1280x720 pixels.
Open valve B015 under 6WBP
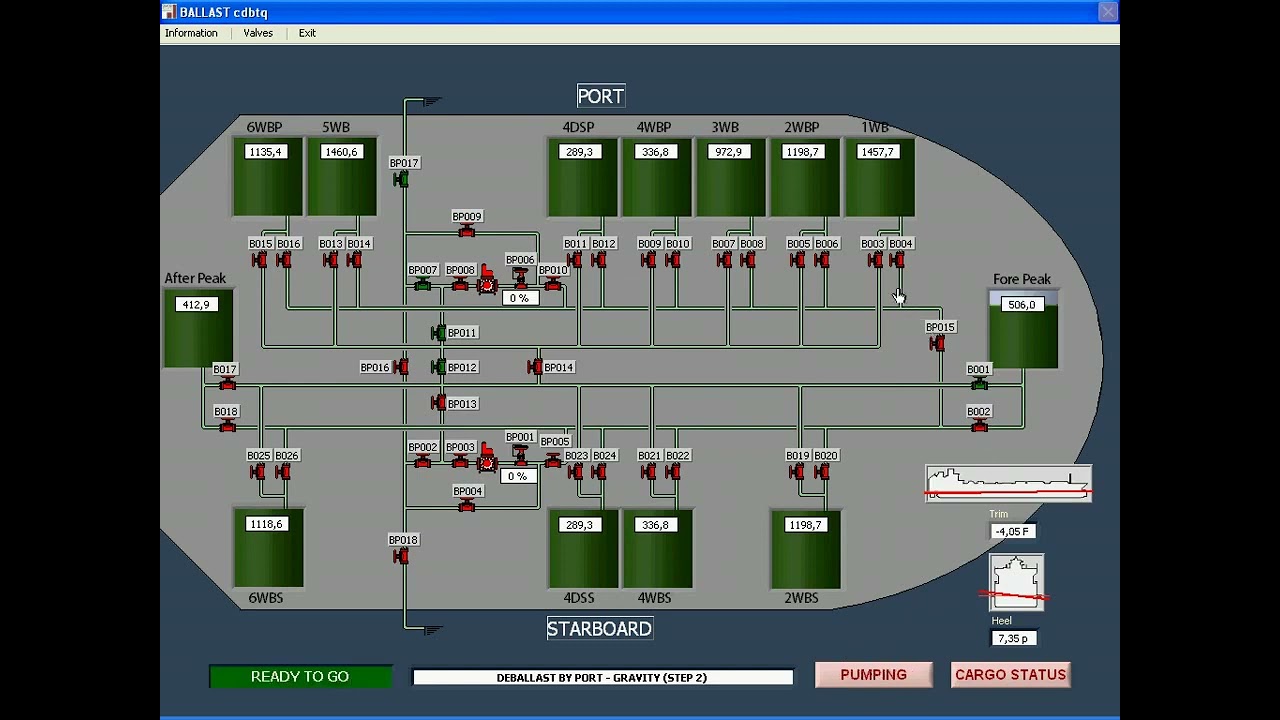click(259, 260)
